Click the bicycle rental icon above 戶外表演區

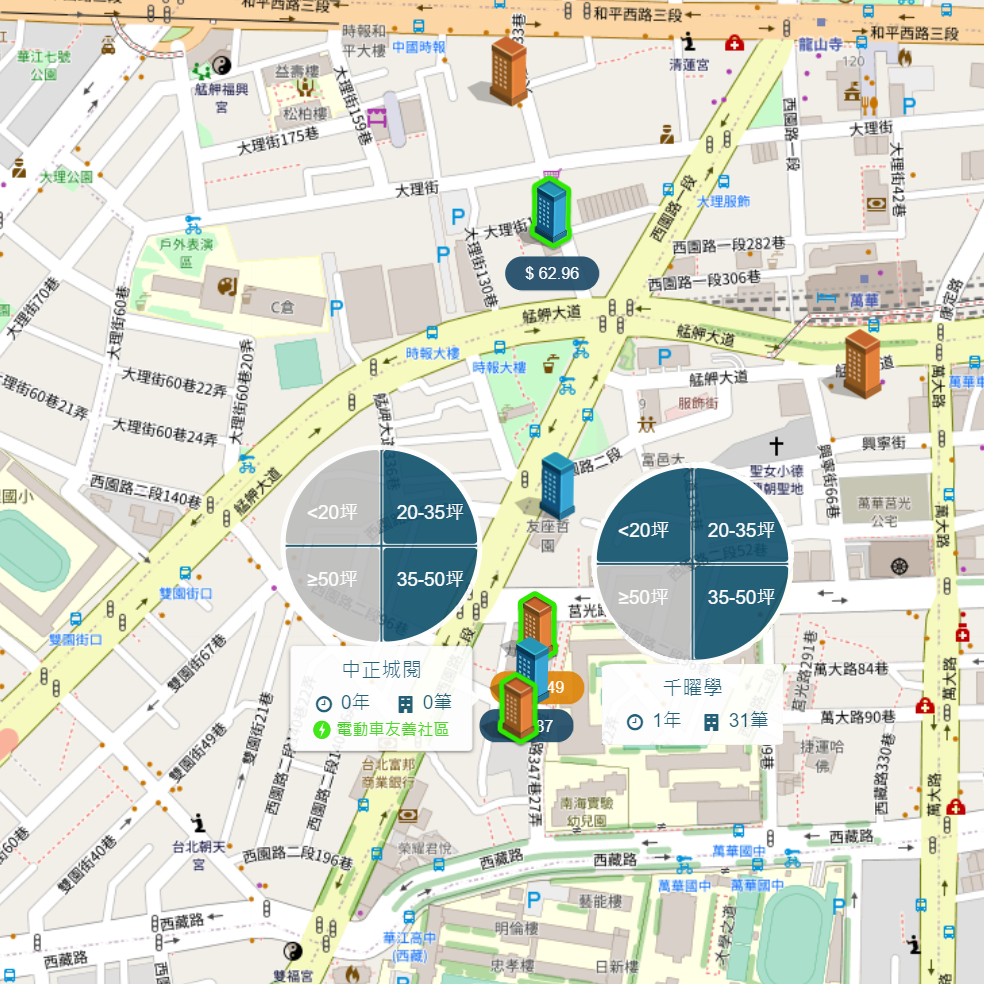(193, 224)
